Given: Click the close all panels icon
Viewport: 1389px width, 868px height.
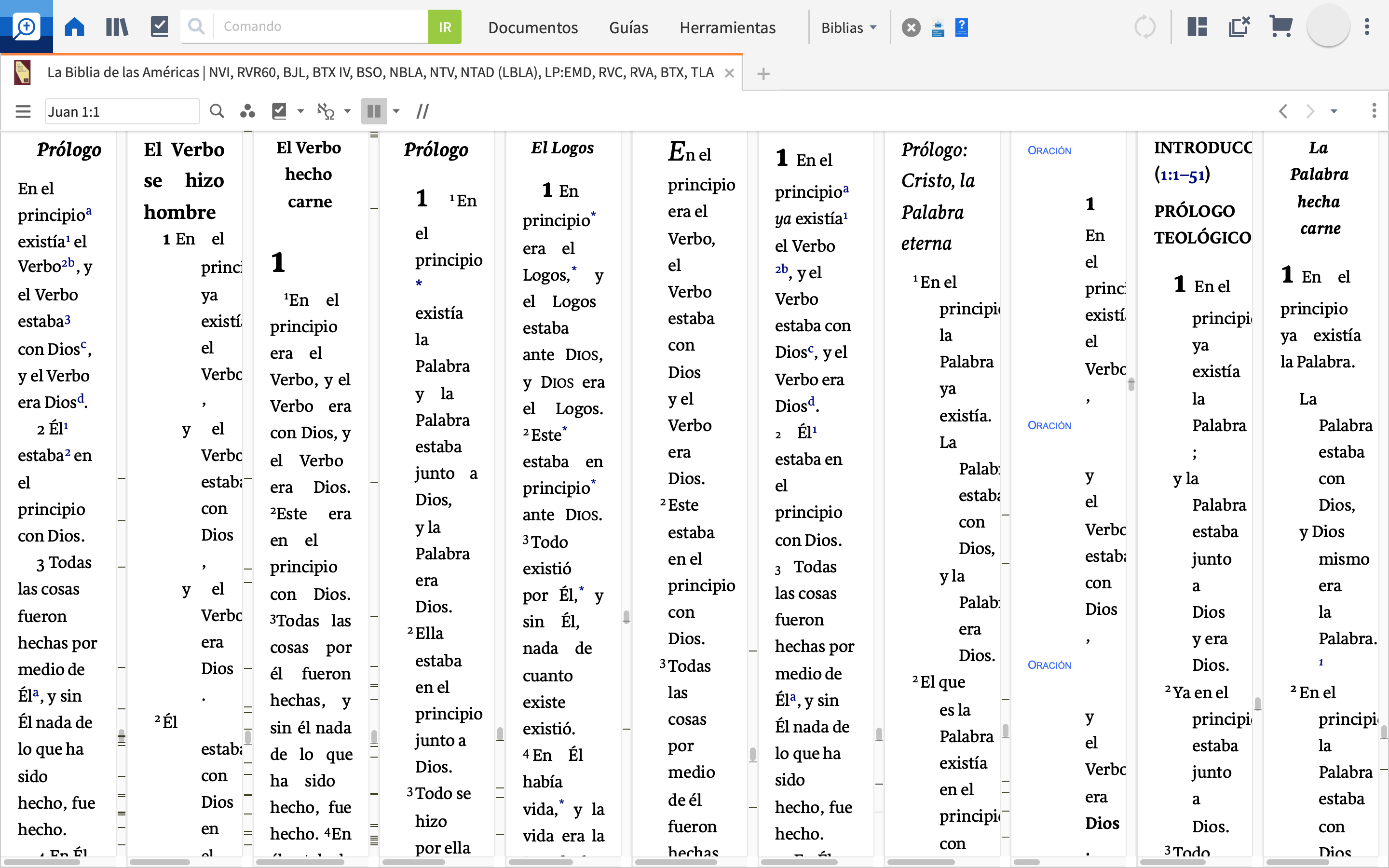Looking at the screenshot, I should (x=1240, y=27).
